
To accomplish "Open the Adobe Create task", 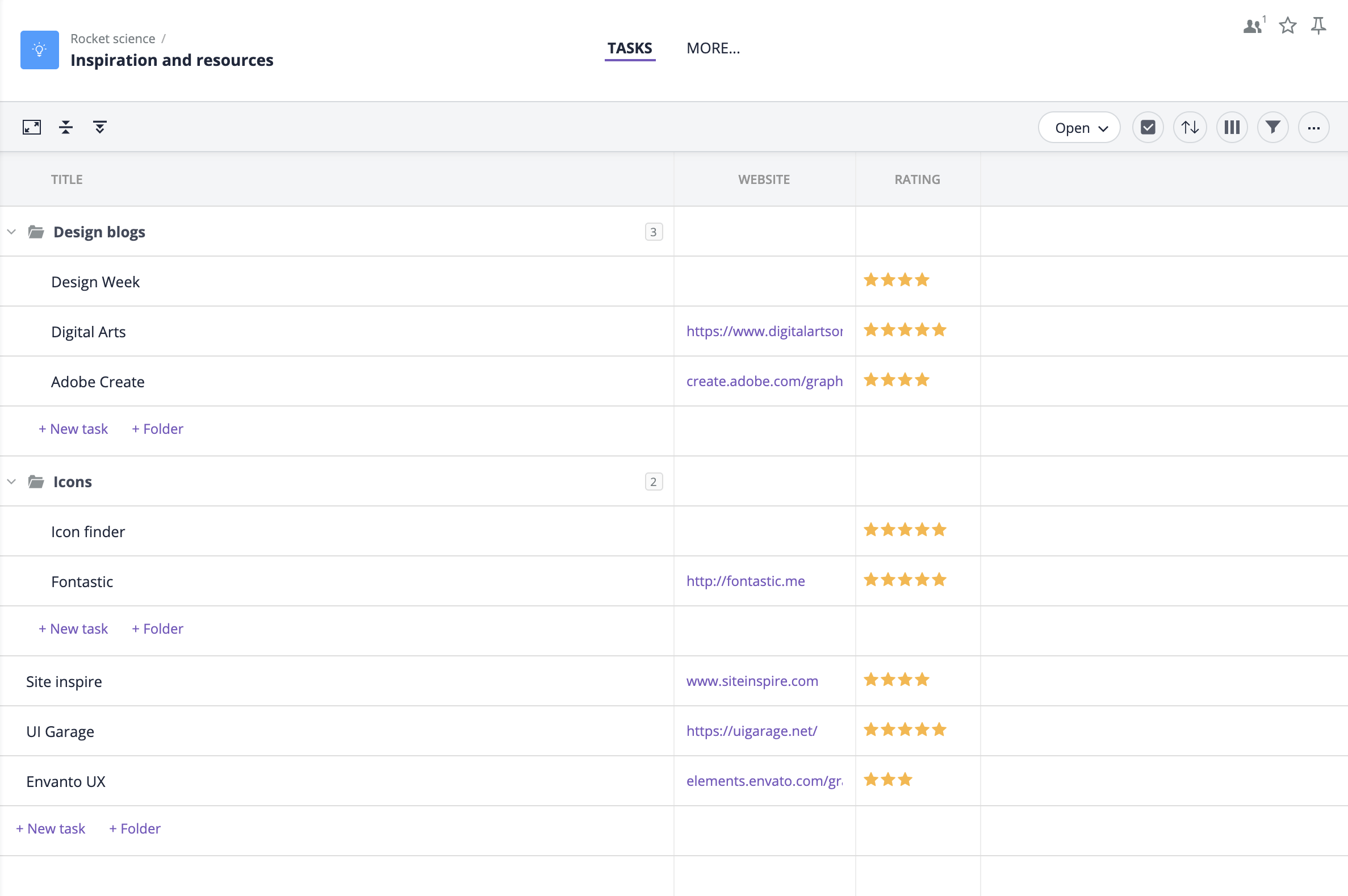I will [98, 382].
